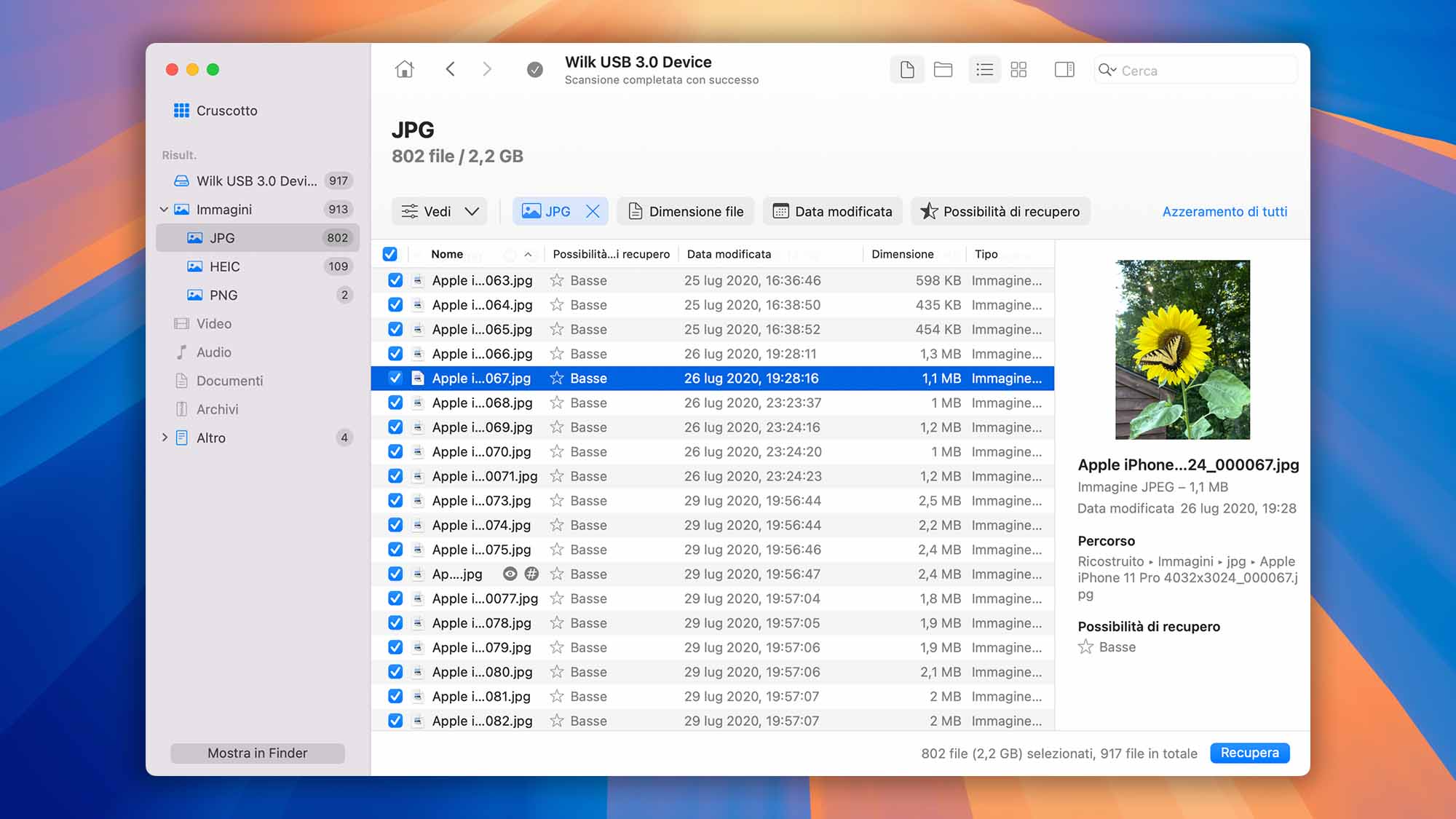Select Wilk USB 3.0 Devi... in sidebar

(x=257, y=181)
